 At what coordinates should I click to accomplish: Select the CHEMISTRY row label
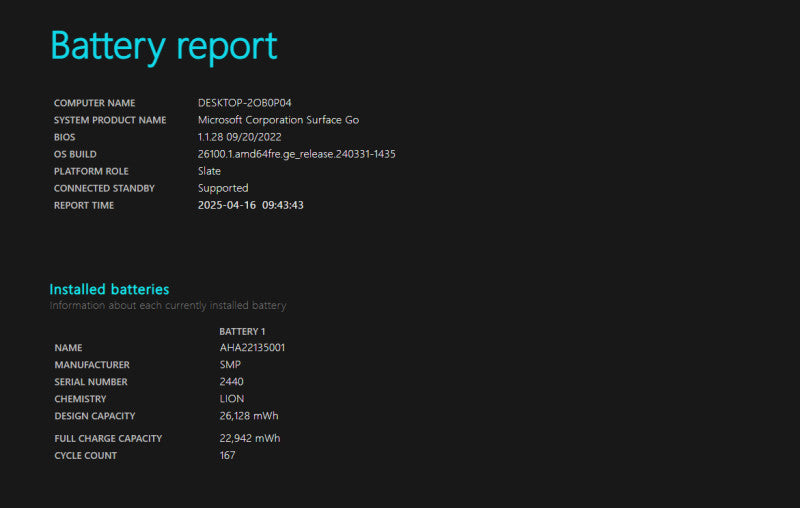tap(80, 399)
